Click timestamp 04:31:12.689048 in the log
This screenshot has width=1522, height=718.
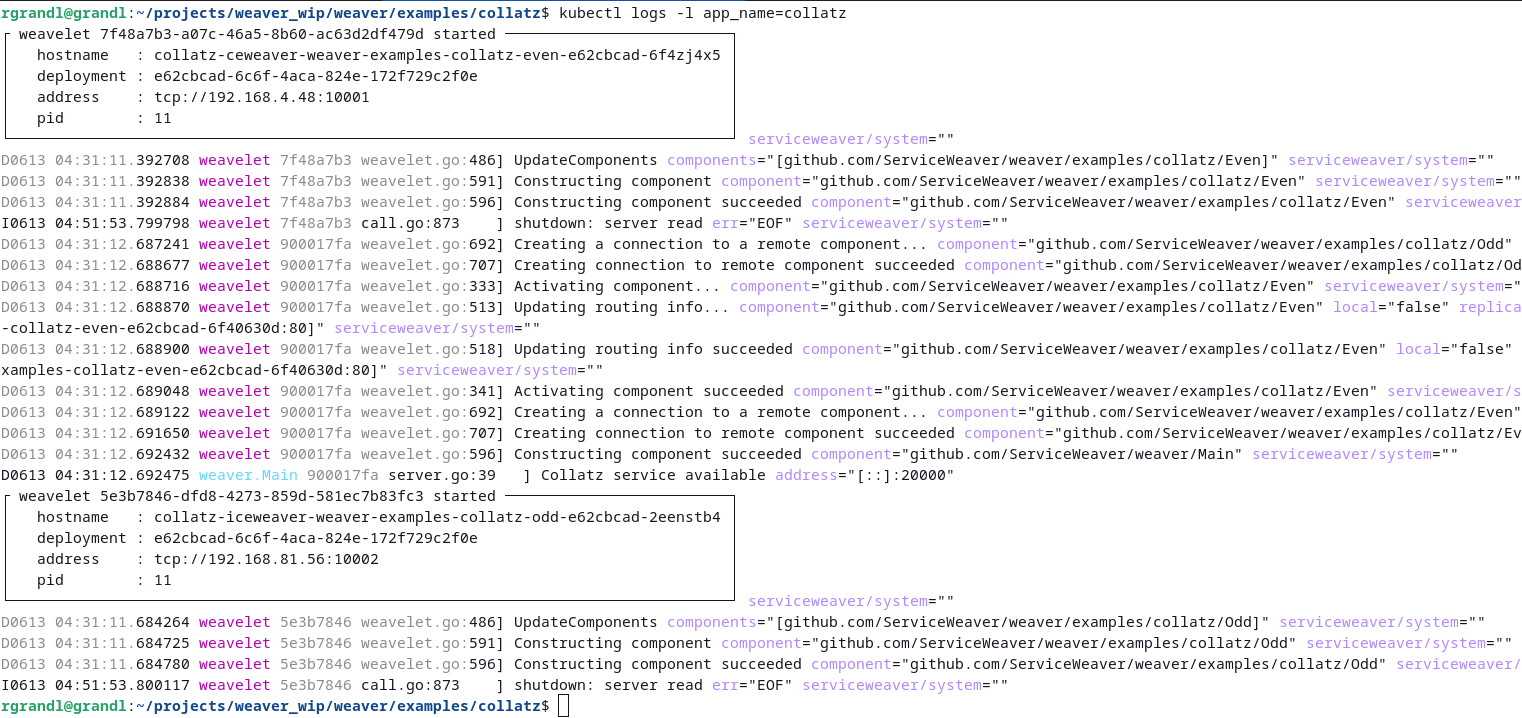(122, 391)
